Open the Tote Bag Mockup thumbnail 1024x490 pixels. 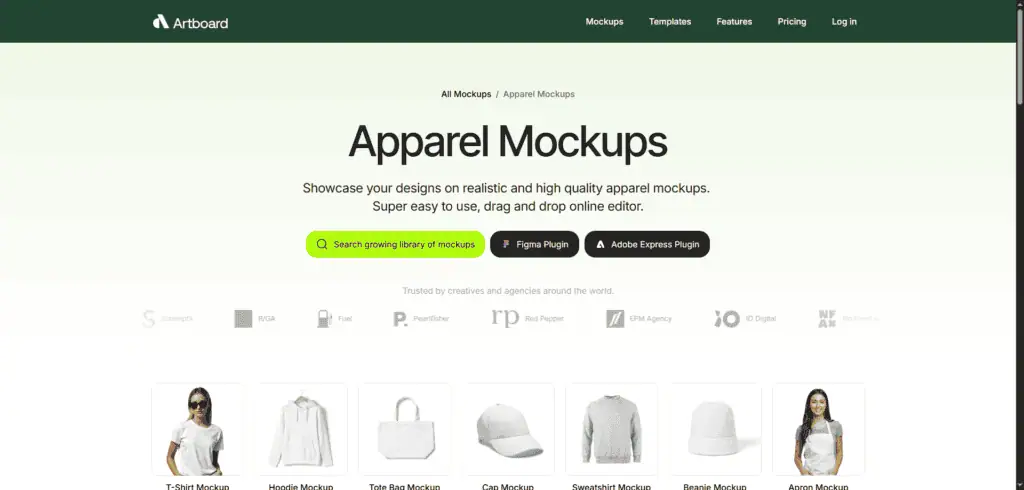coord(404,429)
